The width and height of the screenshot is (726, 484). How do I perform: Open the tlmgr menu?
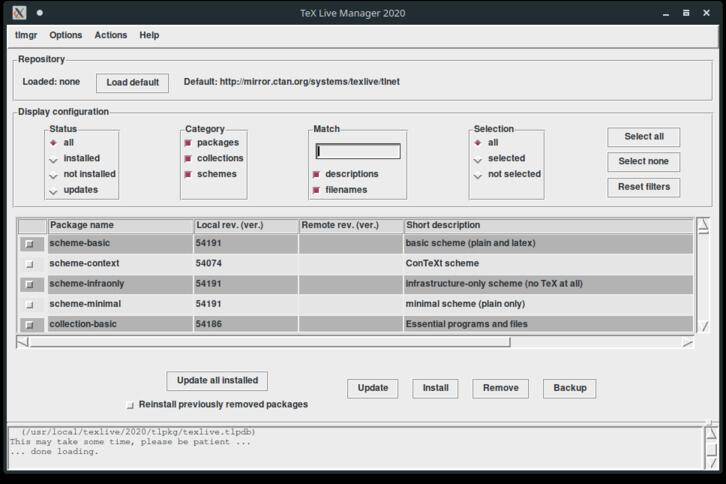[26, 35]
